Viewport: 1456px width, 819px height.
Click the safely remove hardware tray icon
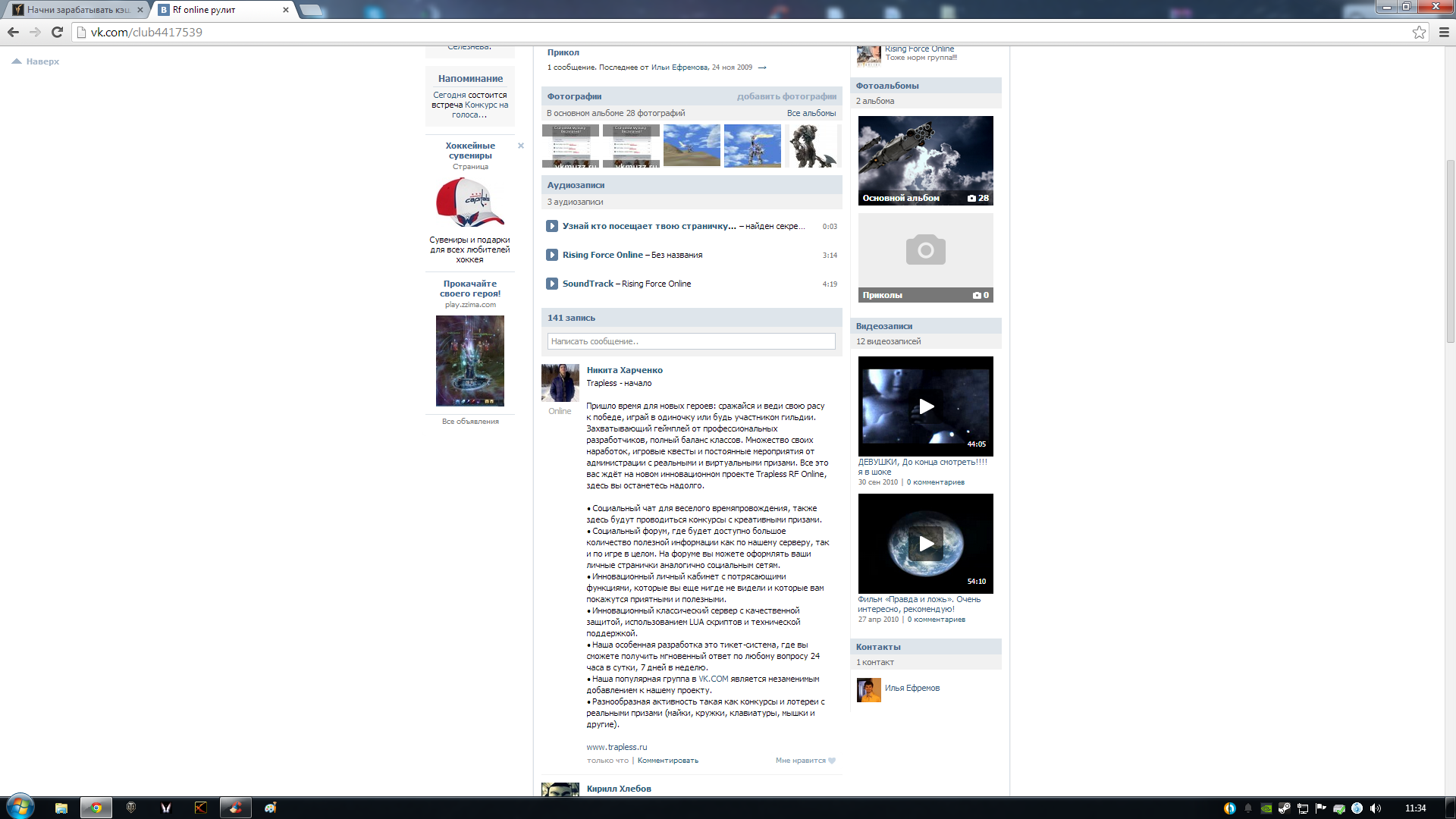1339,808
